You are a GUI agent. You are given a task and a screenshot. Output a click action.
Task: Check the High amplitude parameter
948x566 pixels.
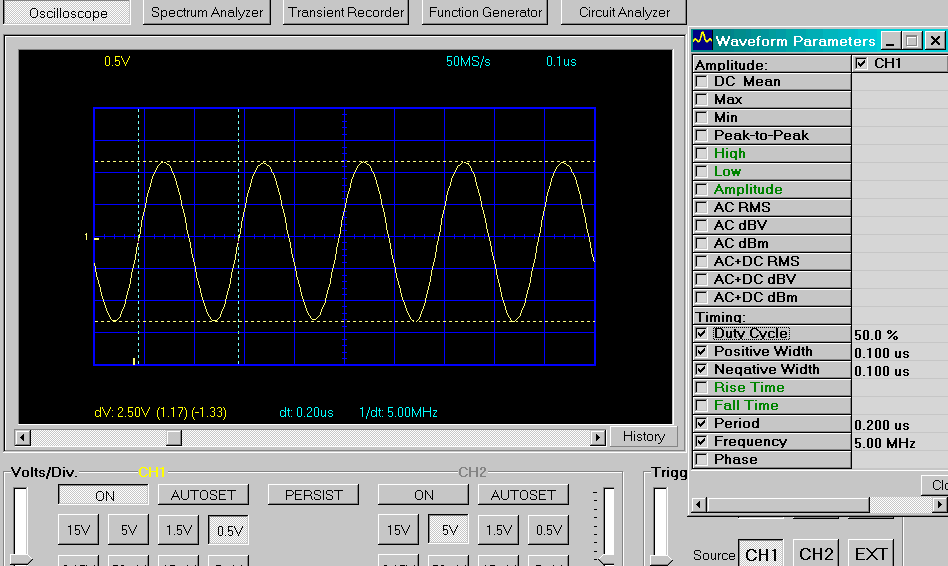(701, 154)
